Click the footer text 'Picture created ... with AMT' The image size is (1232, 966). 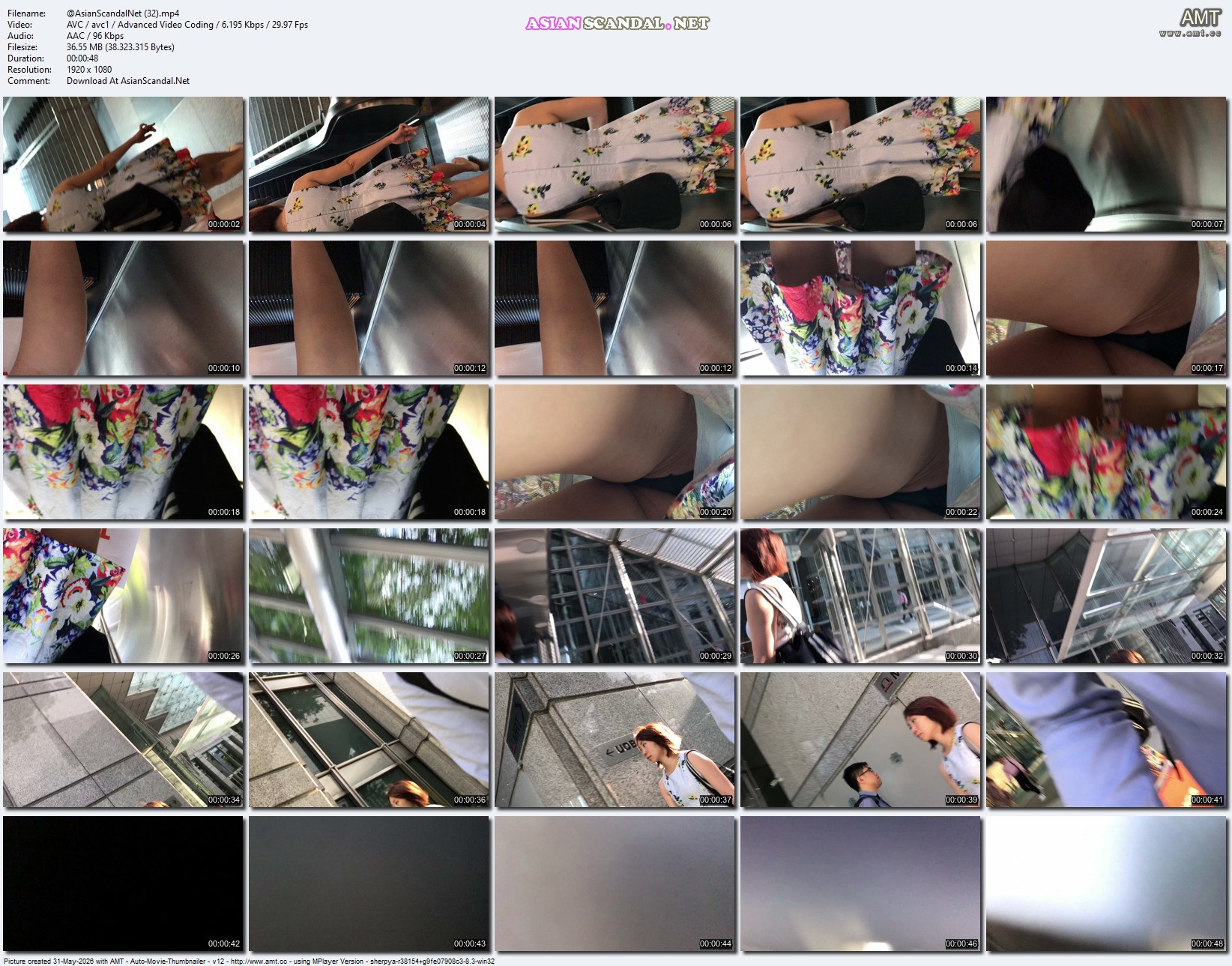[64, 961]
